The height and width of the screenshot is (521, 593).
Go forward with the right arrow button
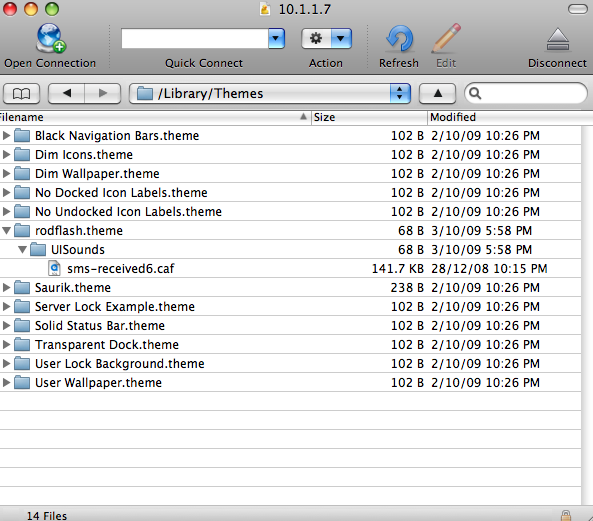(x=102, y=93)
